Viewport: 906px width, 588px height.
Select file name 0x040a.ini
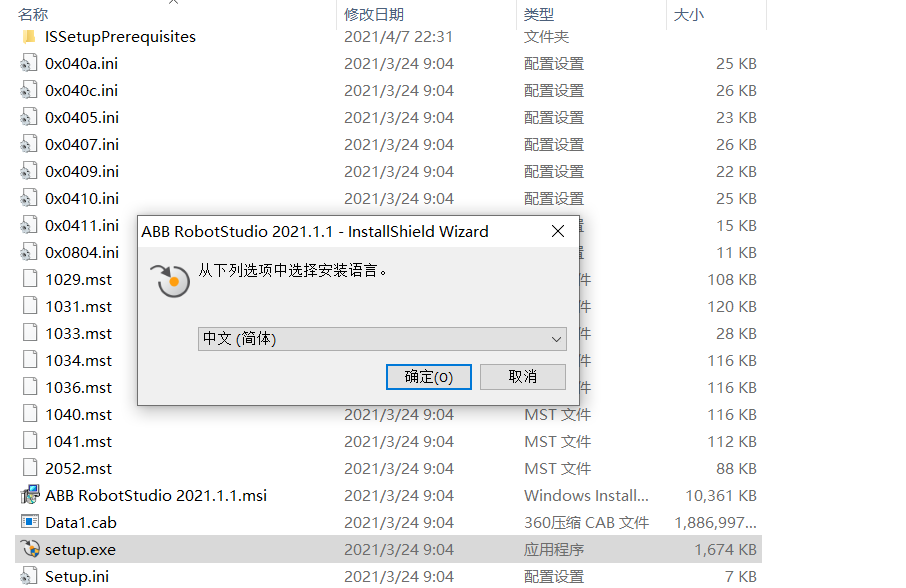(81, 64)
